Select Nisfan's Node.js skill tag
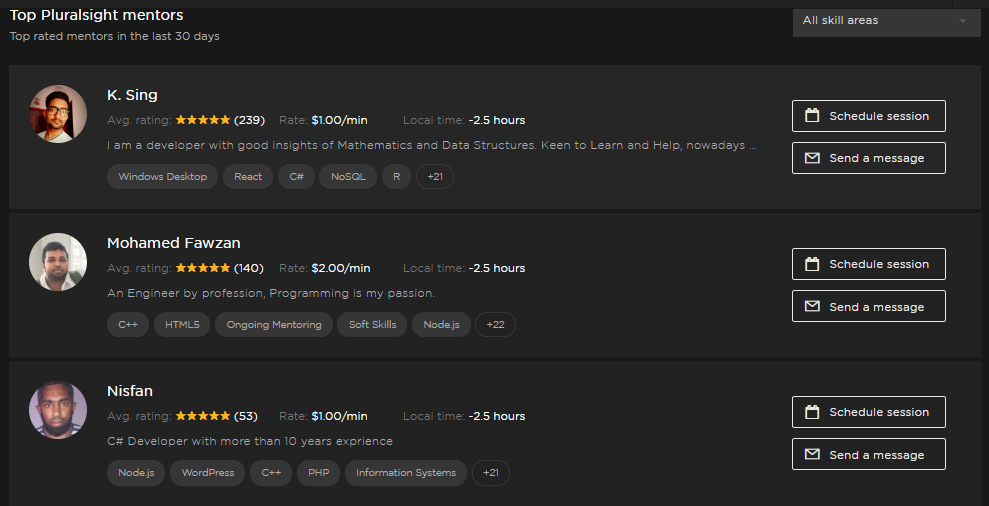This screenshot has height=506, width=989. pyautogui.click(x=136, y=473)
